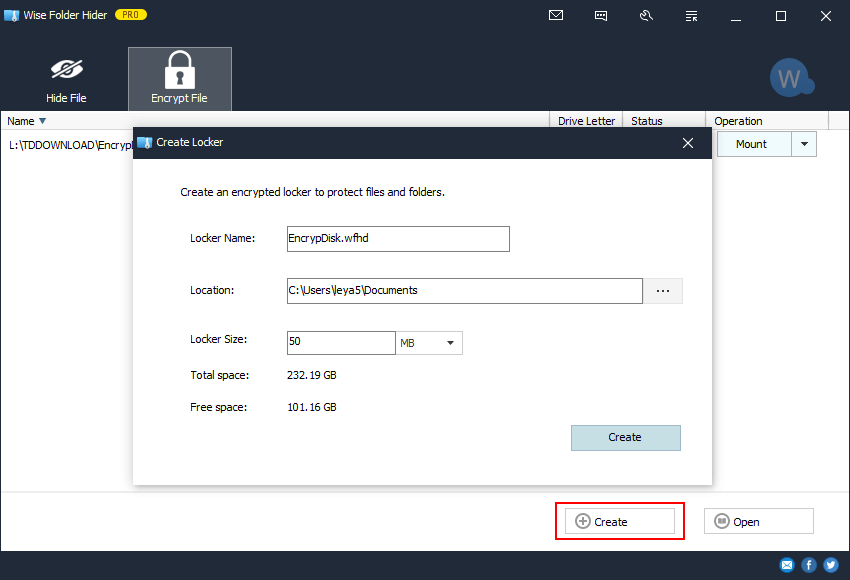Click the Locker Name input field
The width and height of the screenshot is (850, 580).
(398, 239)
